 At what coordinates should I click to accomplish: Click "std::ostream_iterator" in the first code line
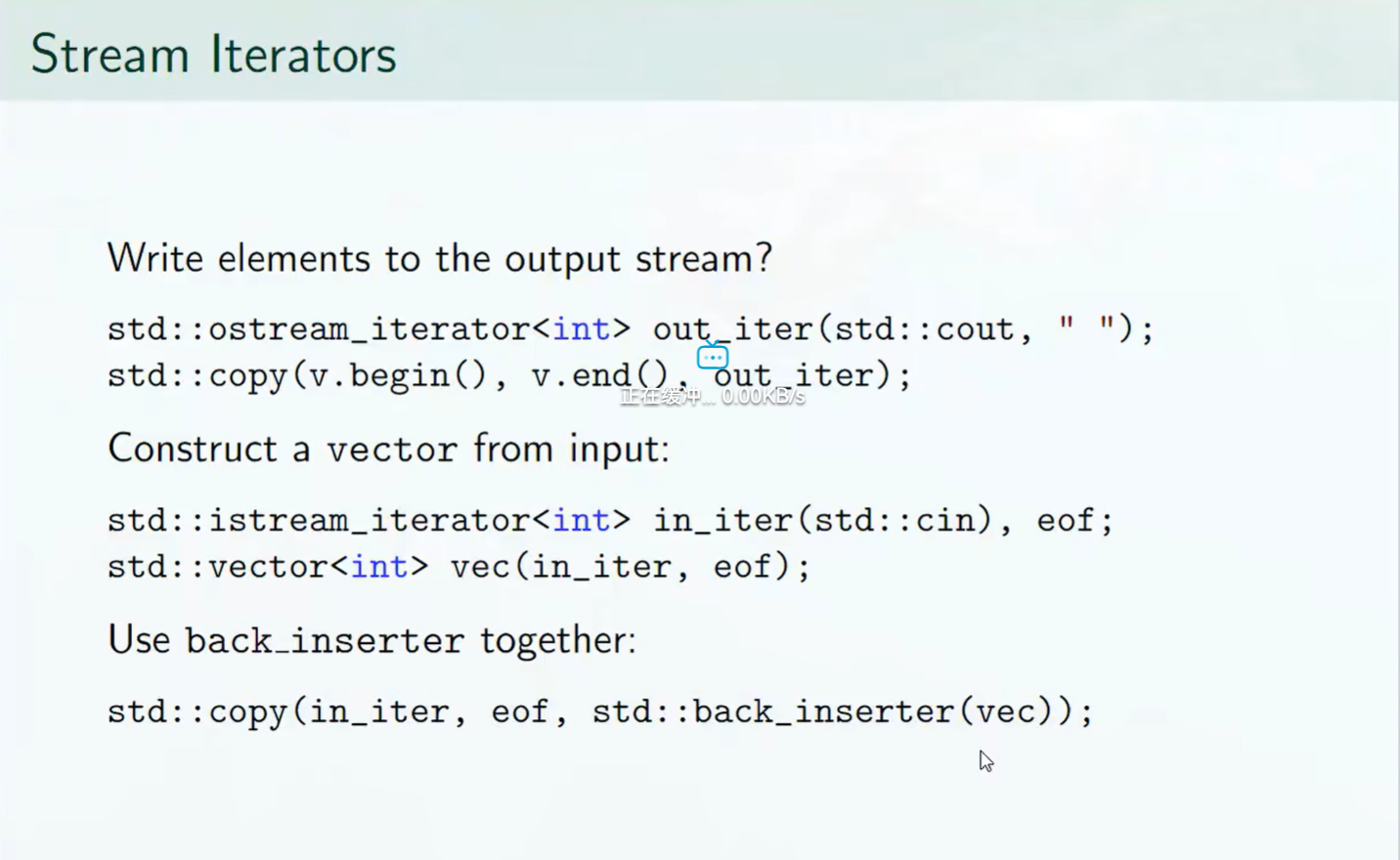319,329
